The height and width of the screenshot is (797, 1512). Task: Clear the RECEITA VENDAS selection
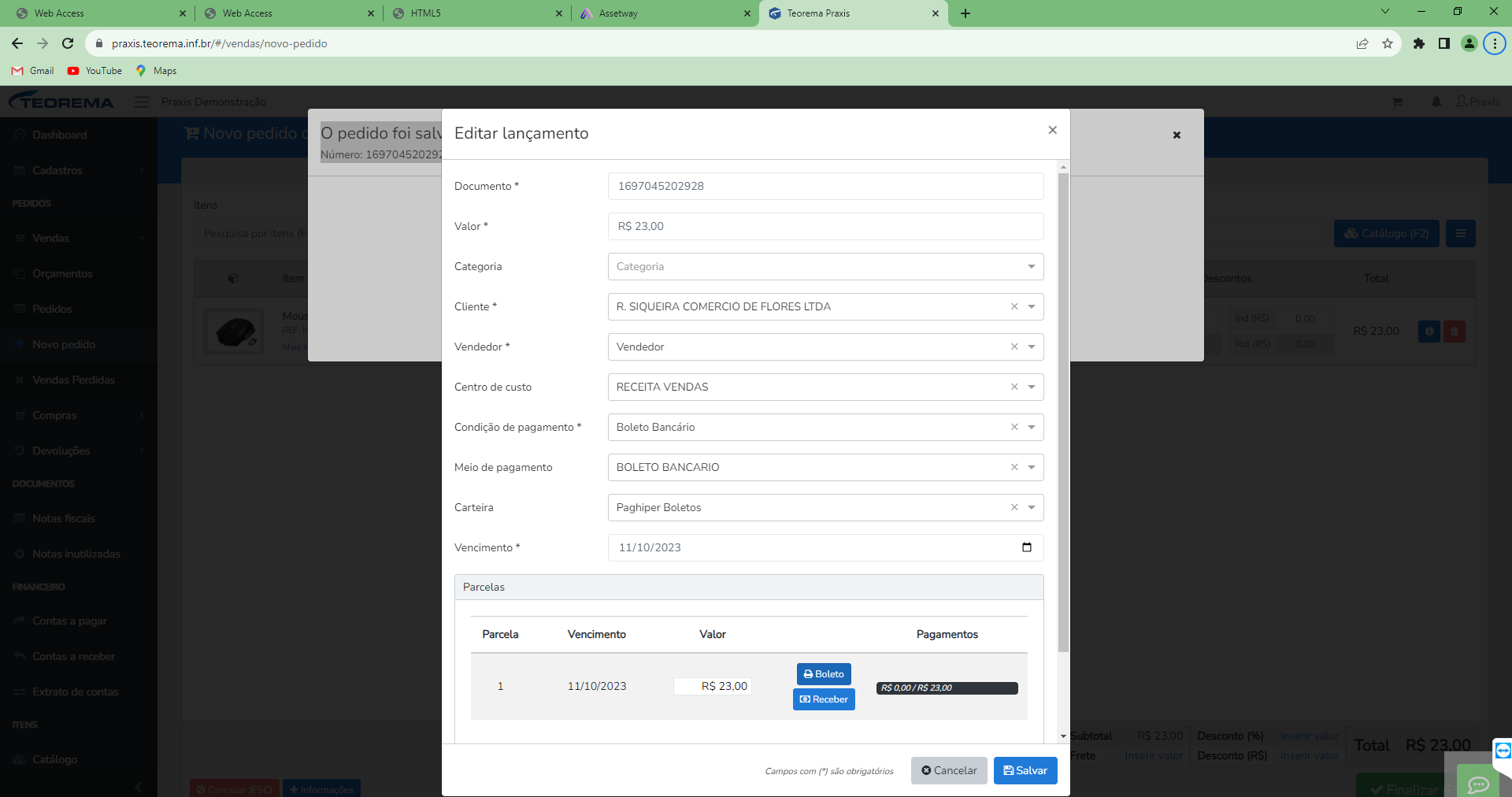pos(1014,387)
